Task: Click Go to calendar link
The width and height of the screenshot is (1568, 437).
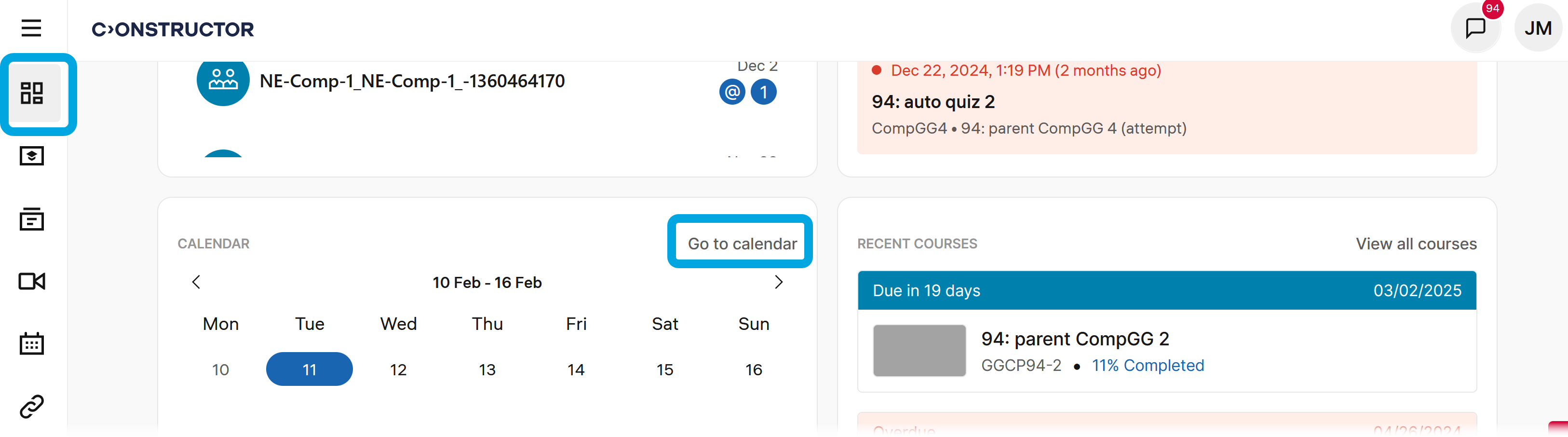Action: pos(742,244)
